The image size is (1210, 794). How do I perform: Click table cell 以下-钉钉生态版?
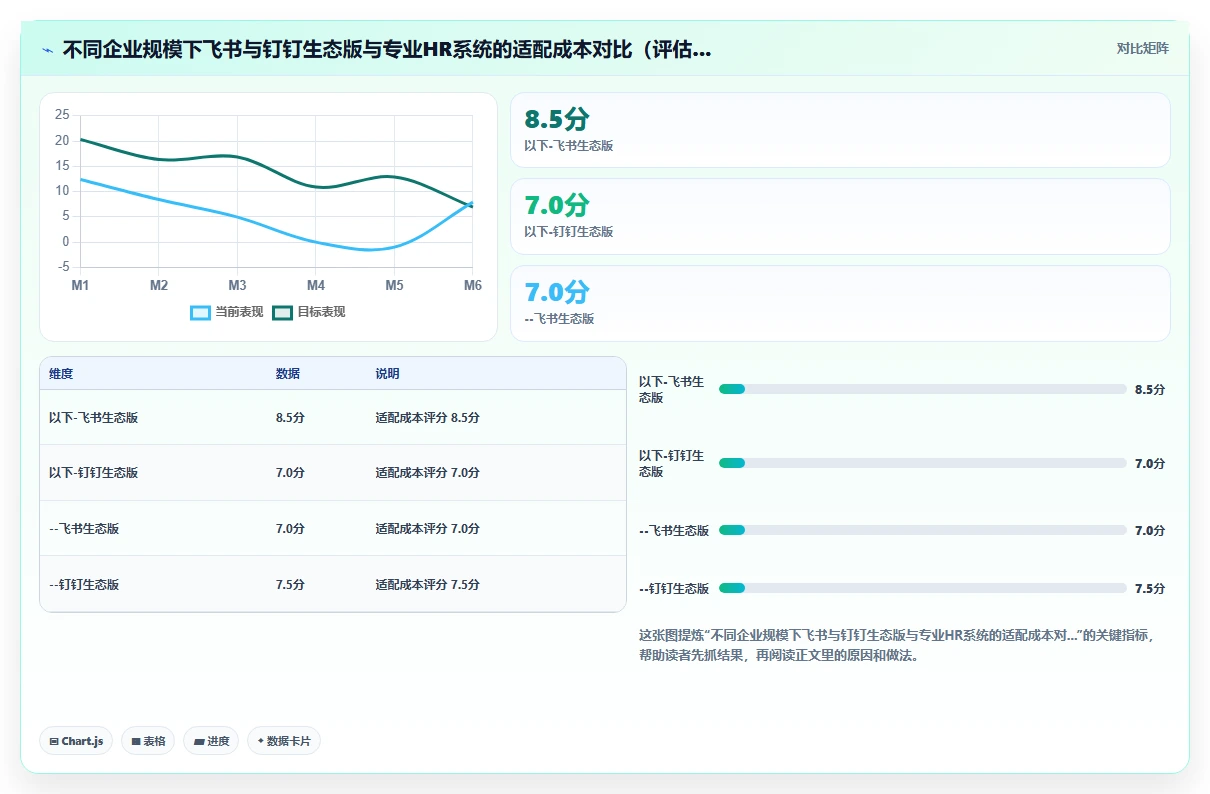(93, 473)
